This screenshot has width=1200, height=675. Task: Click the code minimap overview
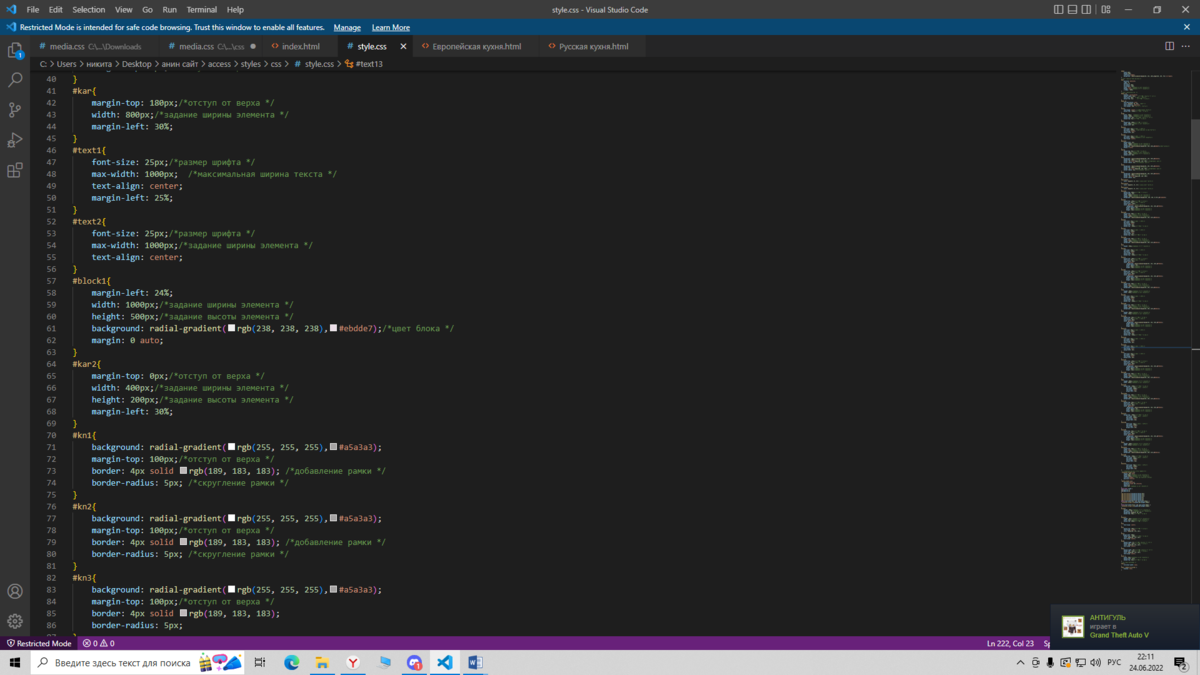tap(1154, 320)
